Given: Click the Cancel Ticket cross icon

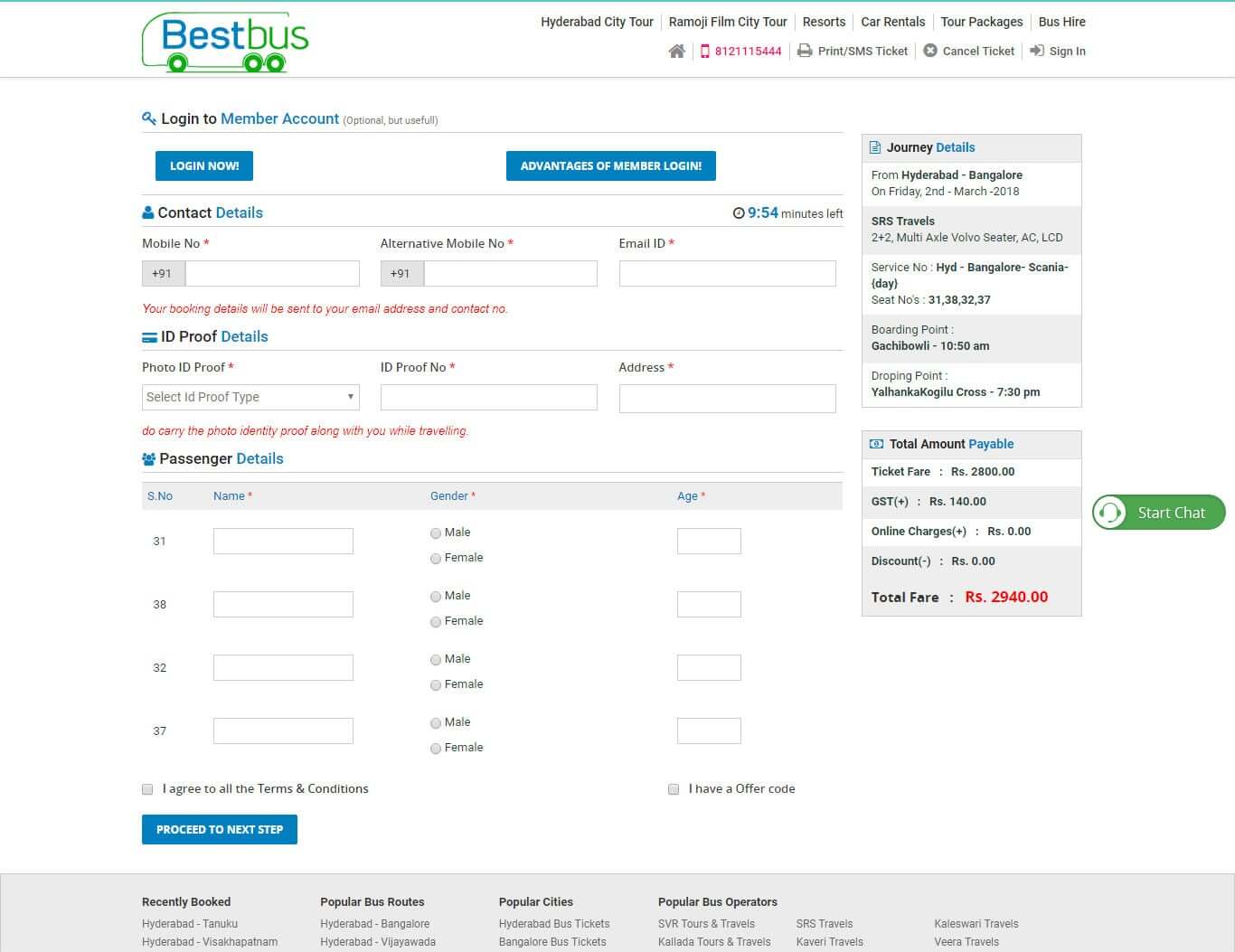Looking at the screenshot, I should 930,51.
